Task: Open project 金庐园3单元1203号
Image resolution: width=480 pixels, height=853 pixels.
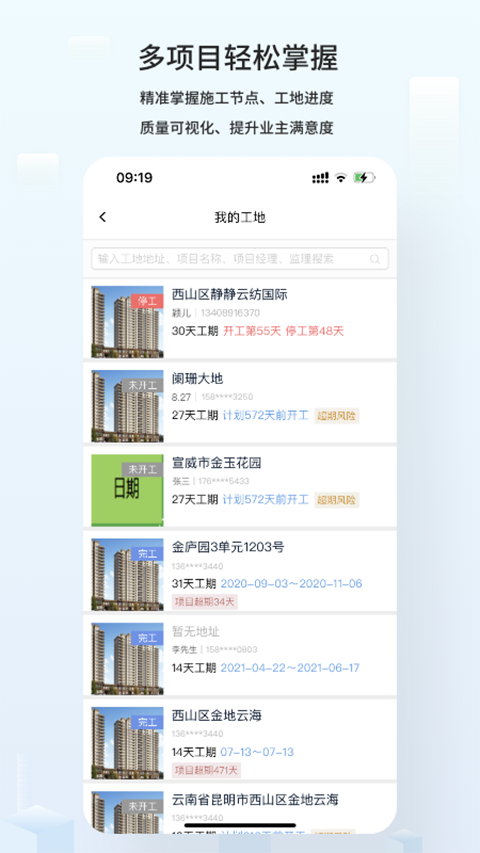Action: pyautogui.click(x=228, y=547)
